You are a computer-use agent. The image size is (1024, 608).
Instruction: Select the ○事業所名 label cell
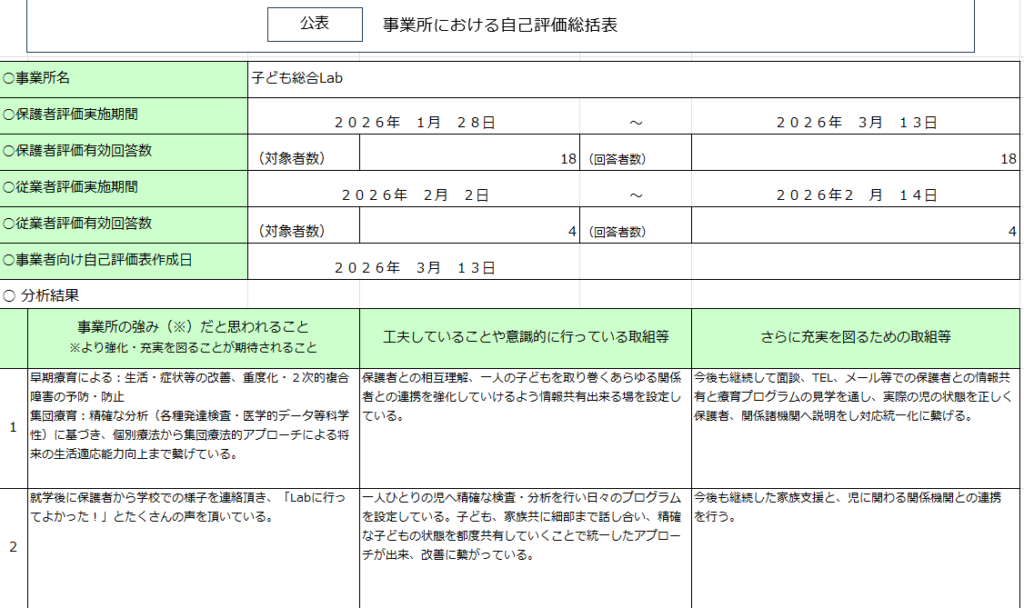click(x=124, y=78)
